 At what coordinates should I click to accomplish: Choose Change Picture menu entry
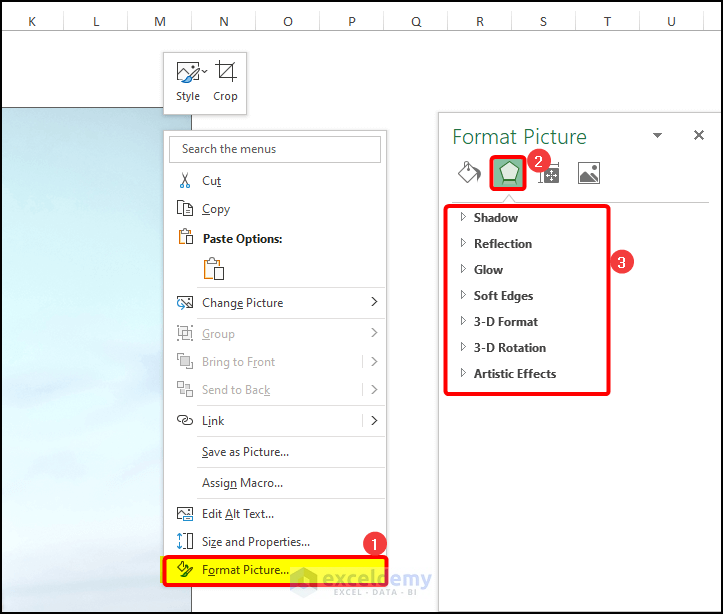(275, 303)
